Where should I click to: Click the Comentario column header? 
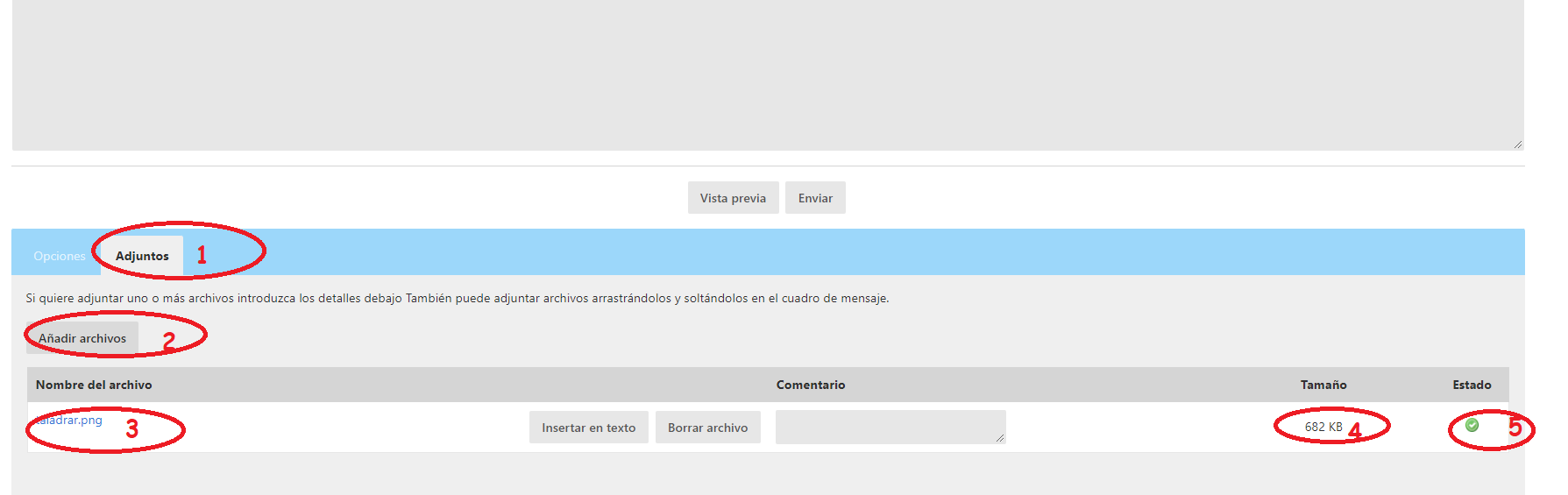pyautogui.click(x=810, y=385)
